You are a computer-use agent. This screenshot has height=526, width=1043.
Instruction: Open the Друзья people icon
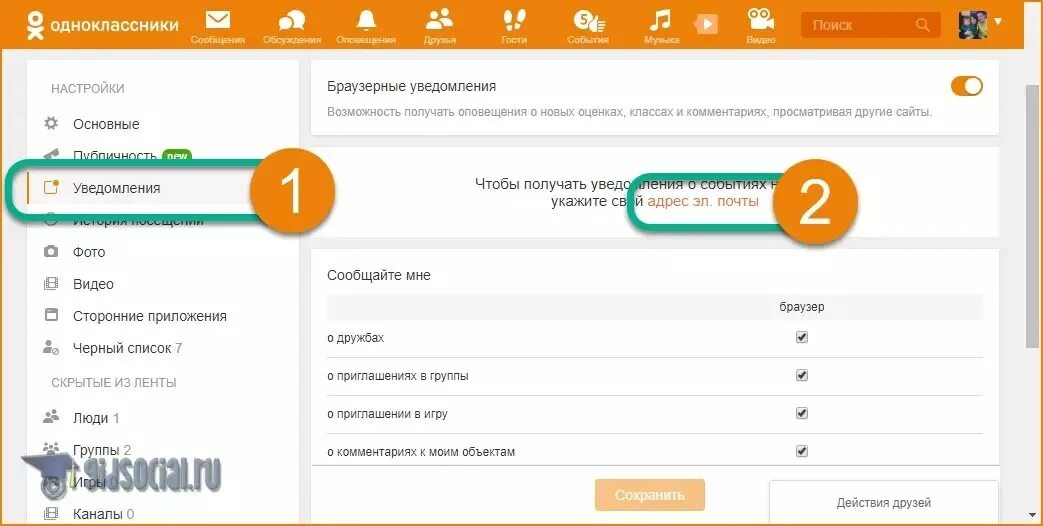(x=439, y=21)
